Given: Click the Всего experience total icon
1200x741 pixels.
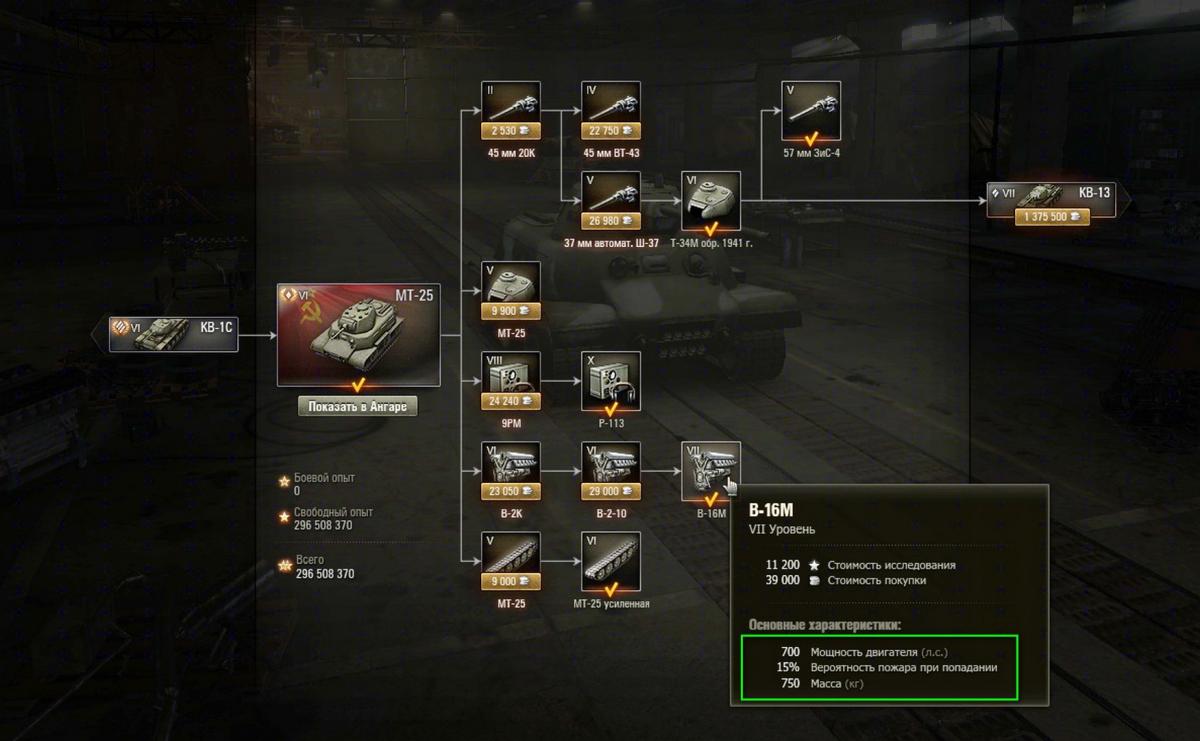Looking at the screenshot, I should pos(284,566).
